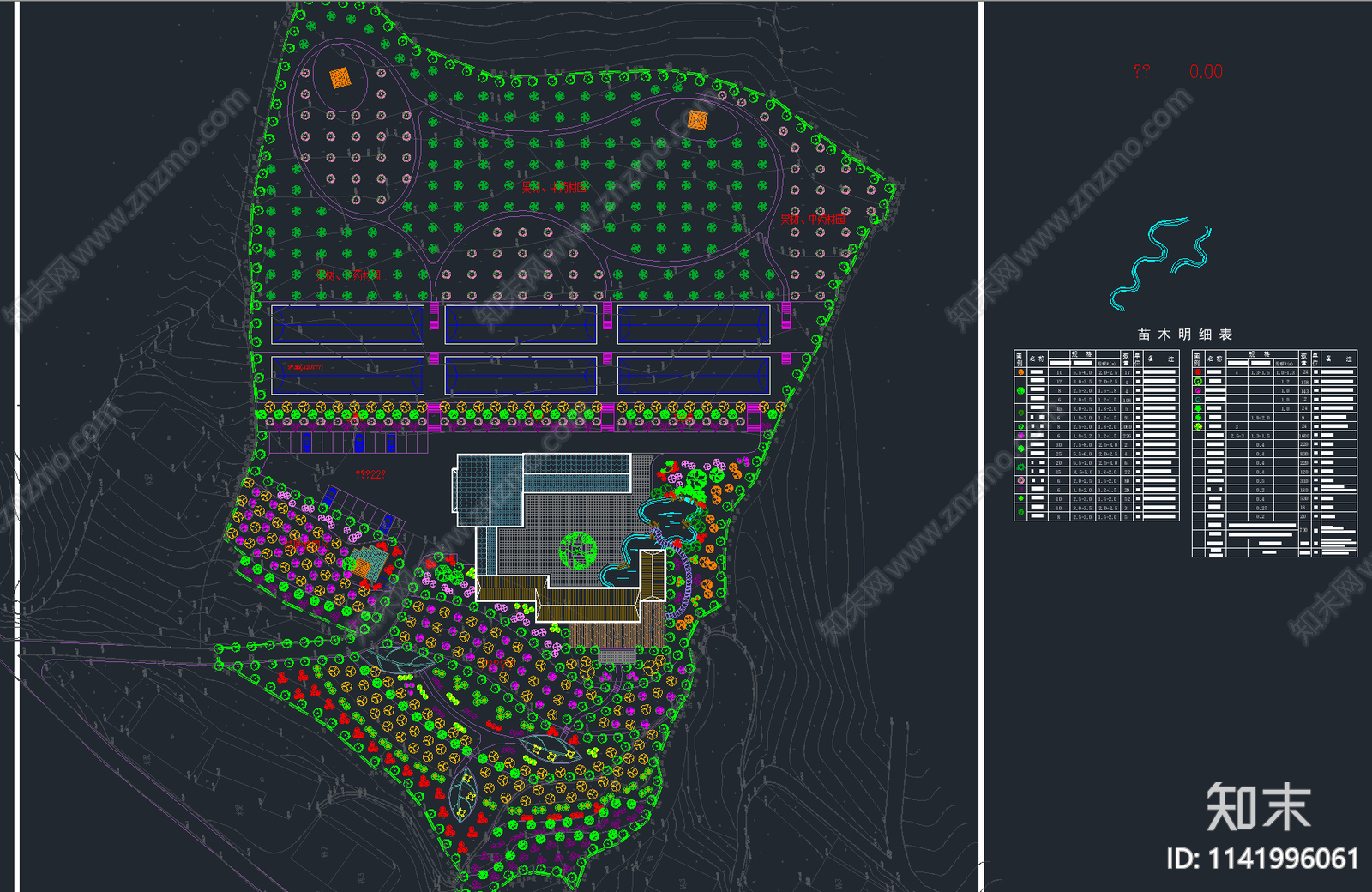
Task: Select the top-right greenhouse outline
Action: click(x=694, y=325)
